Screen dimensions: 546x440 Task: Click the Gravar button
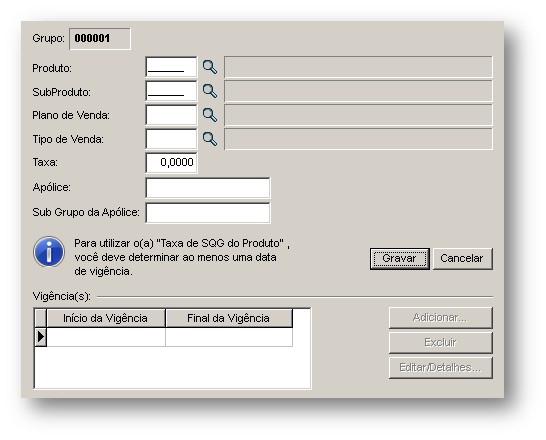pos(399,259)
